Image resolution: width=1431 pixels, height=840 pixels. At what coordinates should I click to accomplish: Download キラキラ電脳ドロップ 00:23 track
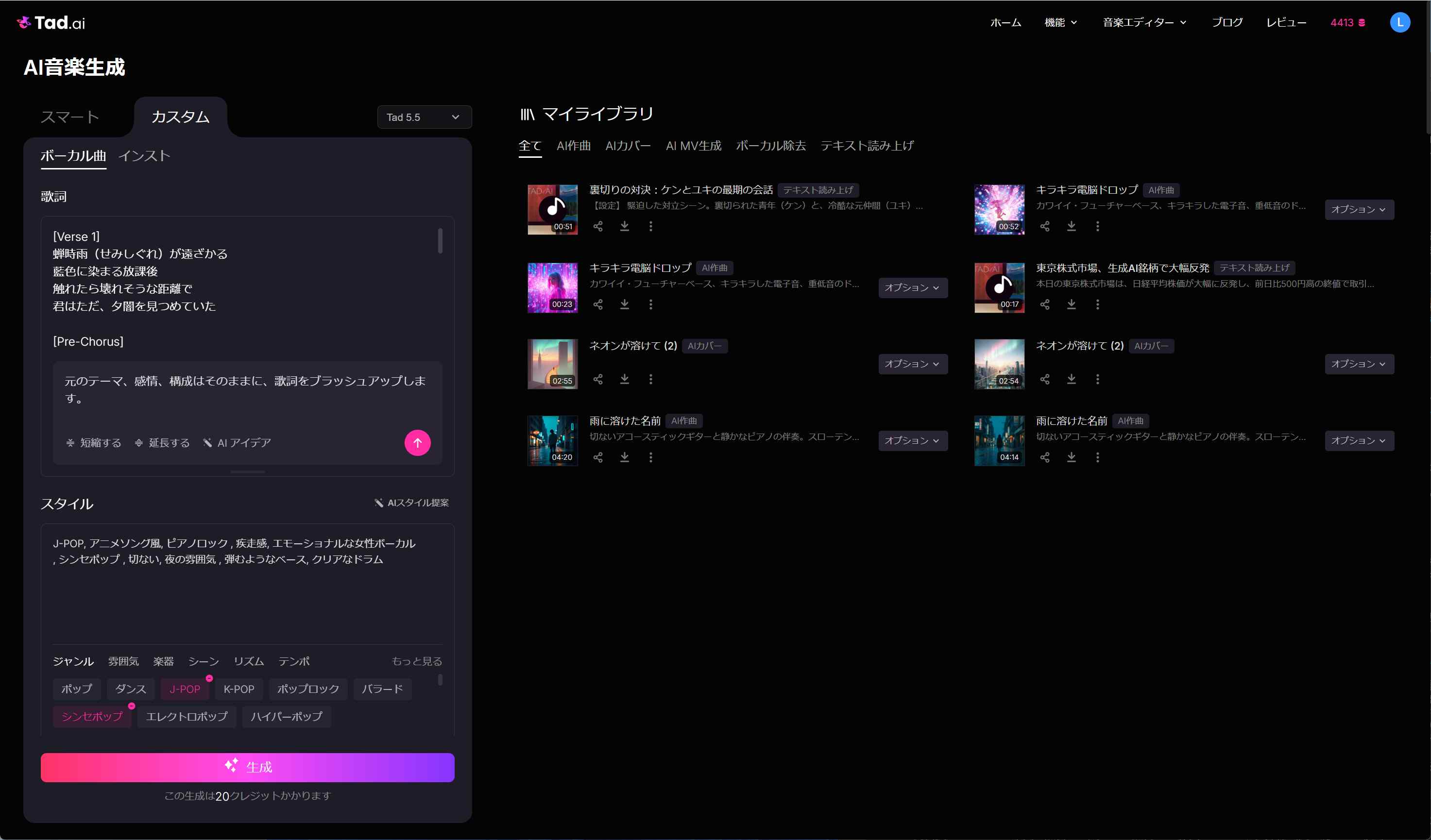(624, 305)
